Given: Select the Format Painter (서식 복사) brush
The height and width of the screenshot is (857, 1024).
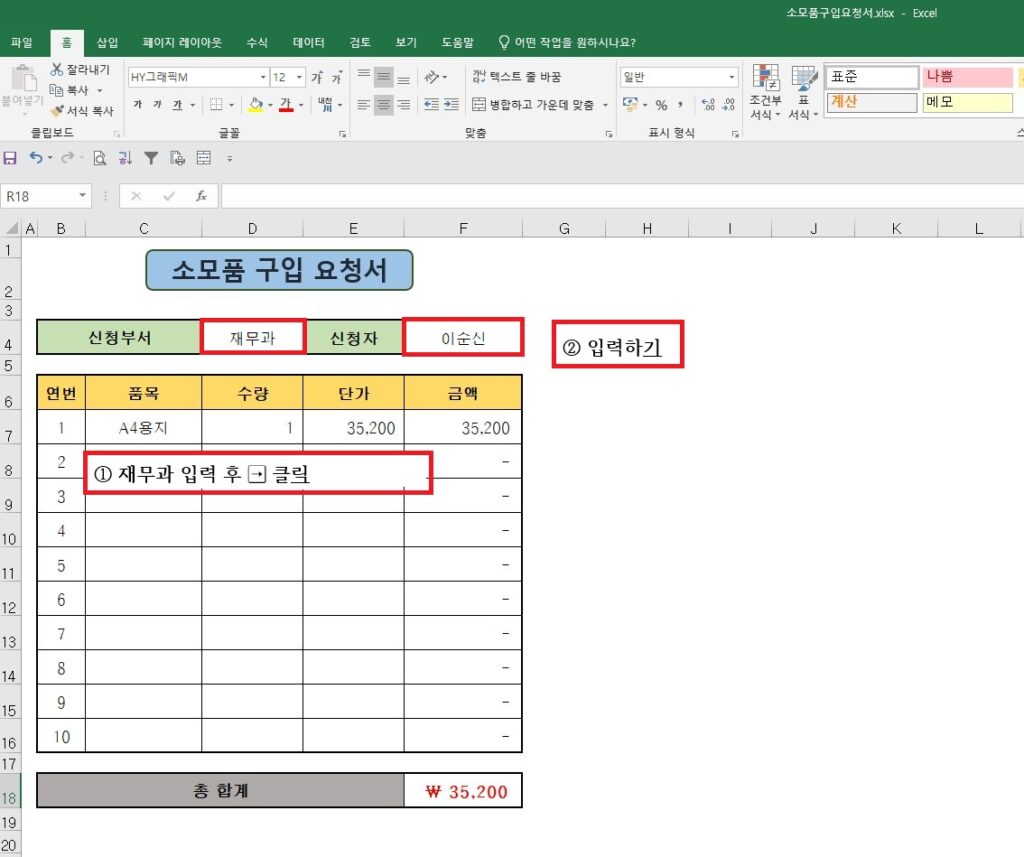Looking at the screenshot, I should tap(82, 110).
